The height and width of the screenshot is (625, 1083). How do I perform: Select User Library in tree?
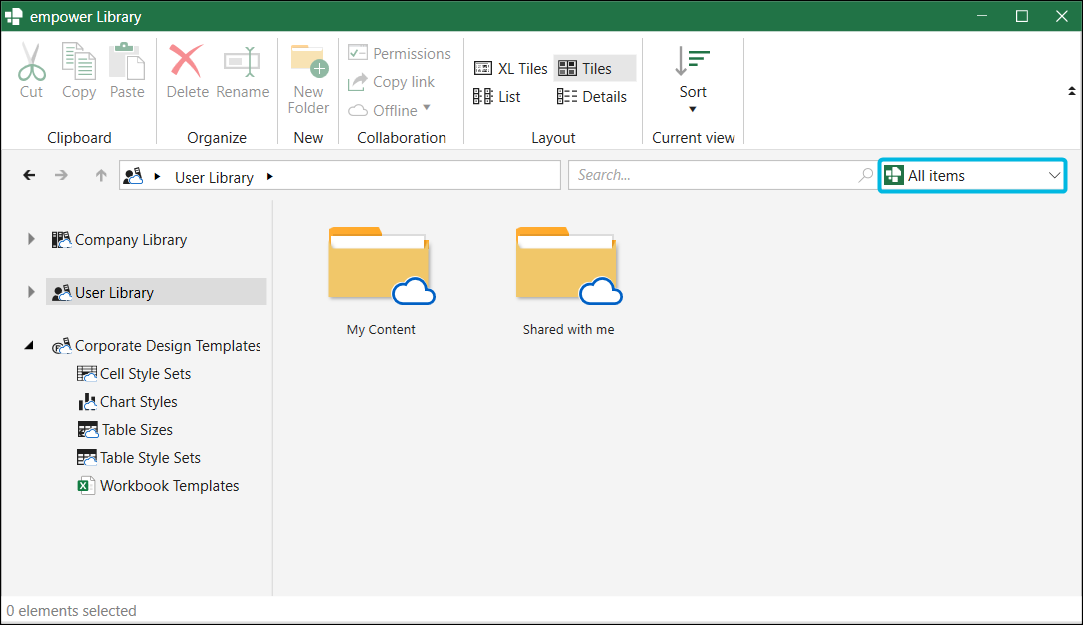tap(156, 292)
